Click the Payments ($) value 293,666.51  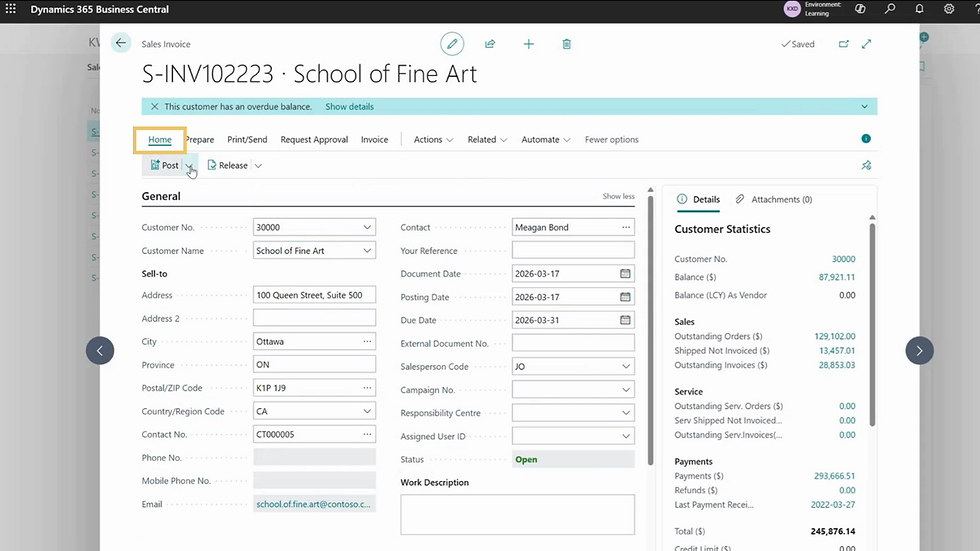click(834, 475)
